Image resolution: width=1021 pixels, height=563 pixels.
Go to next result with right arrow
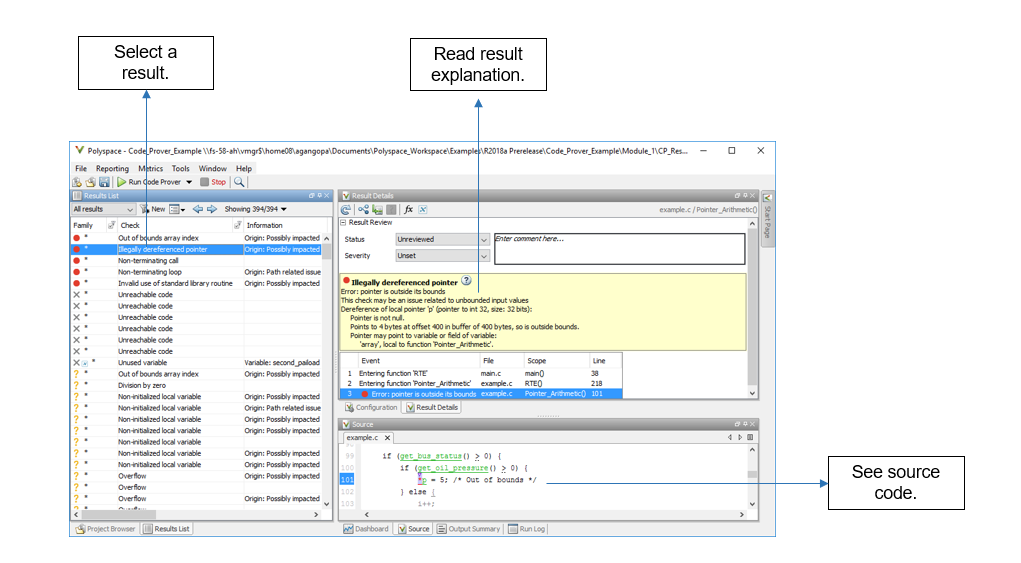[x=211, y=210]
